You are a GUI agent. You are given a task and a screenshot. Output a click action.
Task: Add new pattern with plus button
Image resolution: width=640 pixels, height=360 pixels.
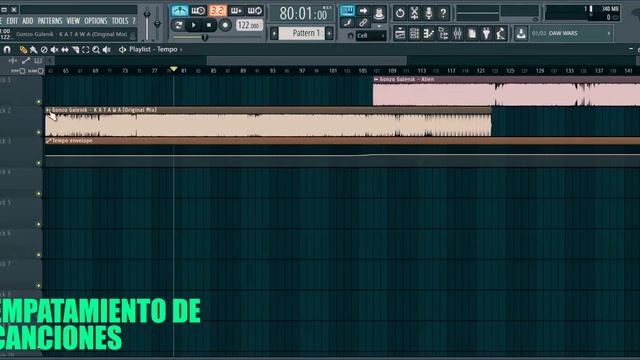329,33
